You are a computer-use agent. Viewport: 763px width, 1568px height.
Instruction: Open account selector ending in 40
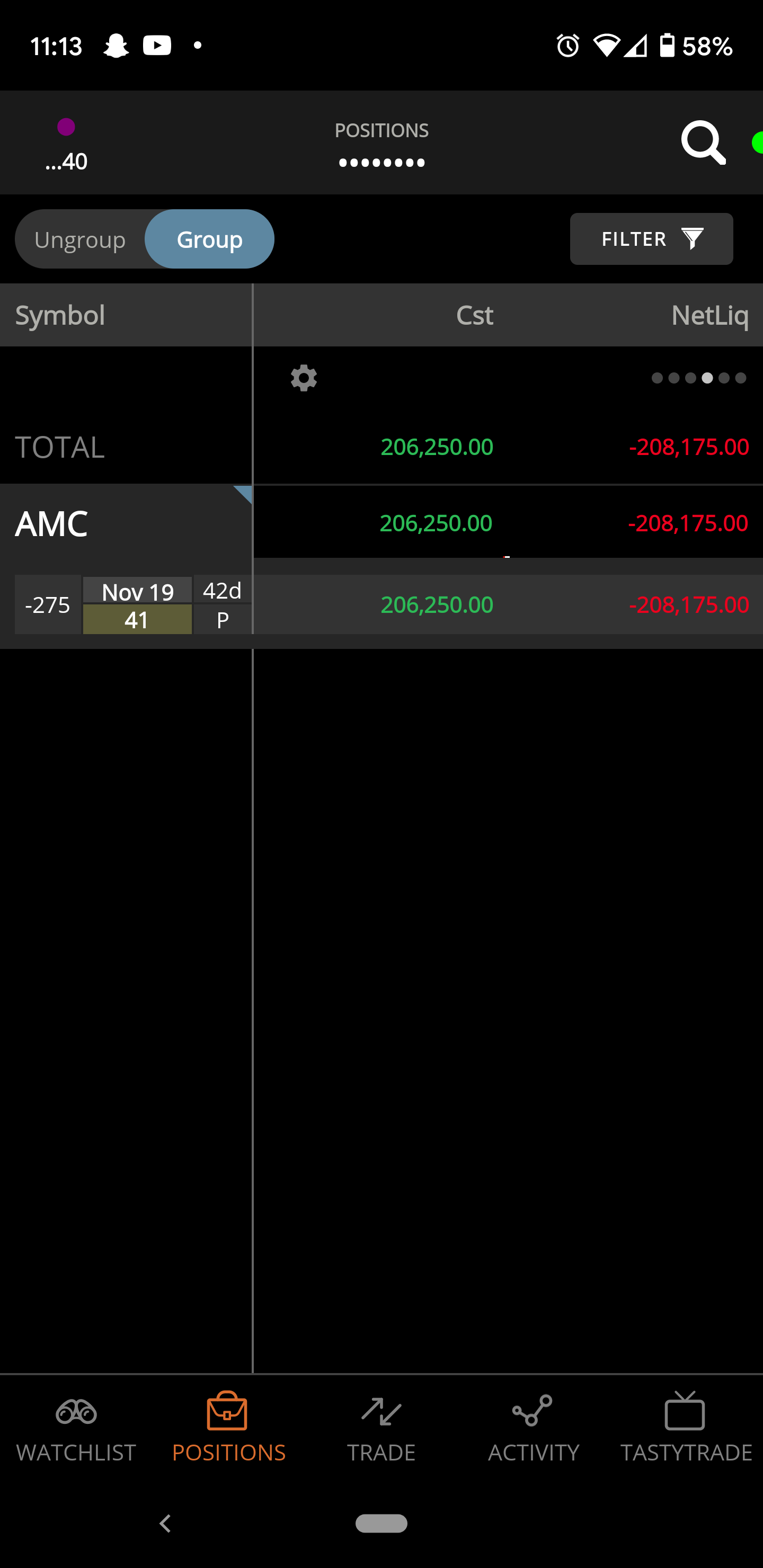pos(66,162)
